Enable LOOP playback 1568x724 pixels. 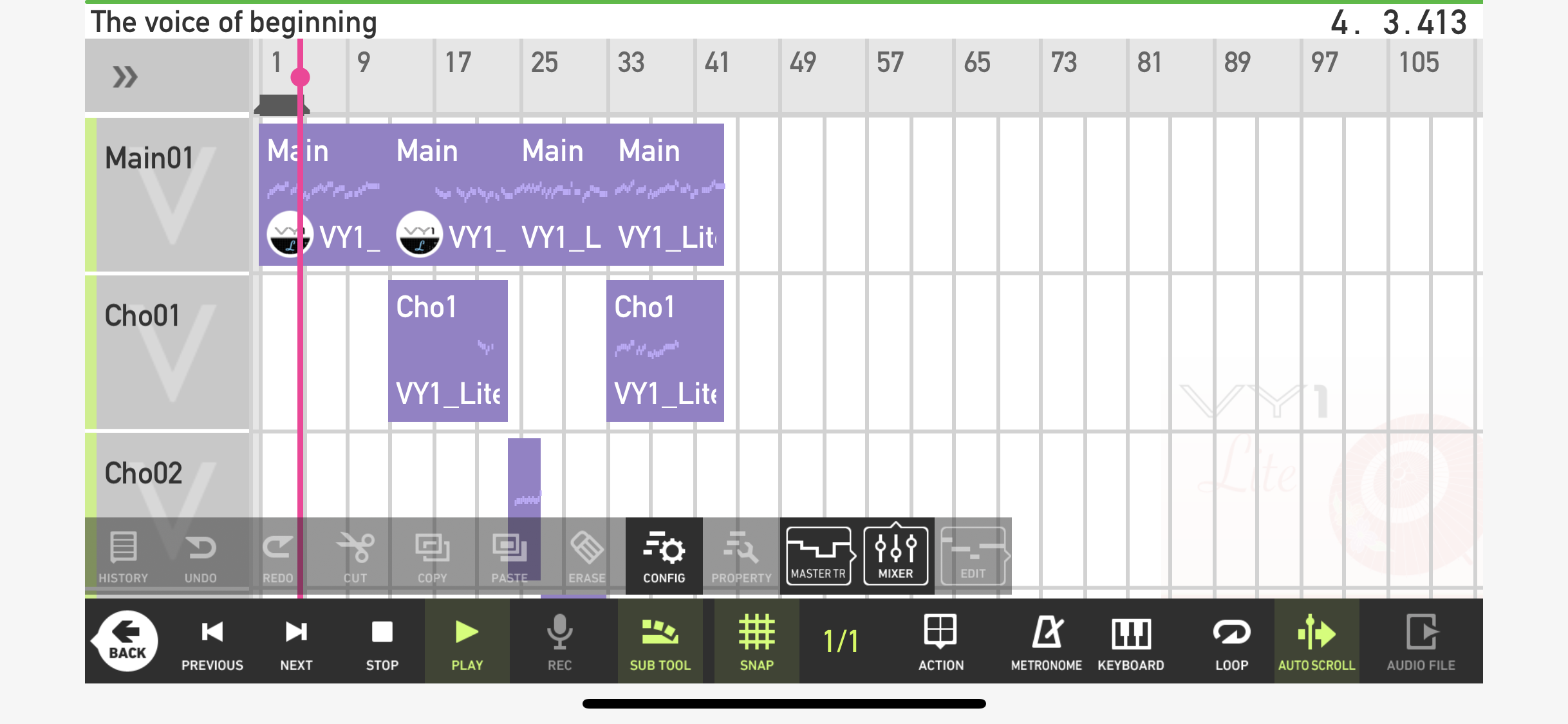click(1231, 642)
